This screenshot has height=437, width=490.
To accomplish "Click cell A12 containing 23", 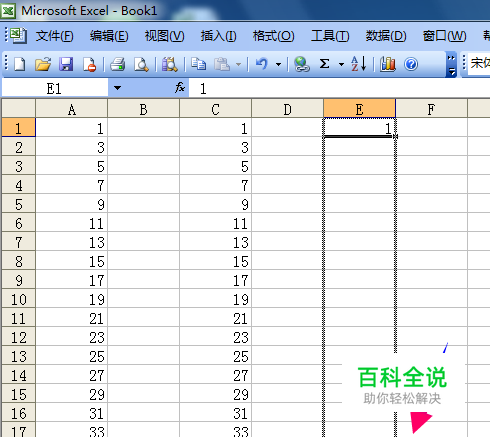I will (x=71, y=337).
